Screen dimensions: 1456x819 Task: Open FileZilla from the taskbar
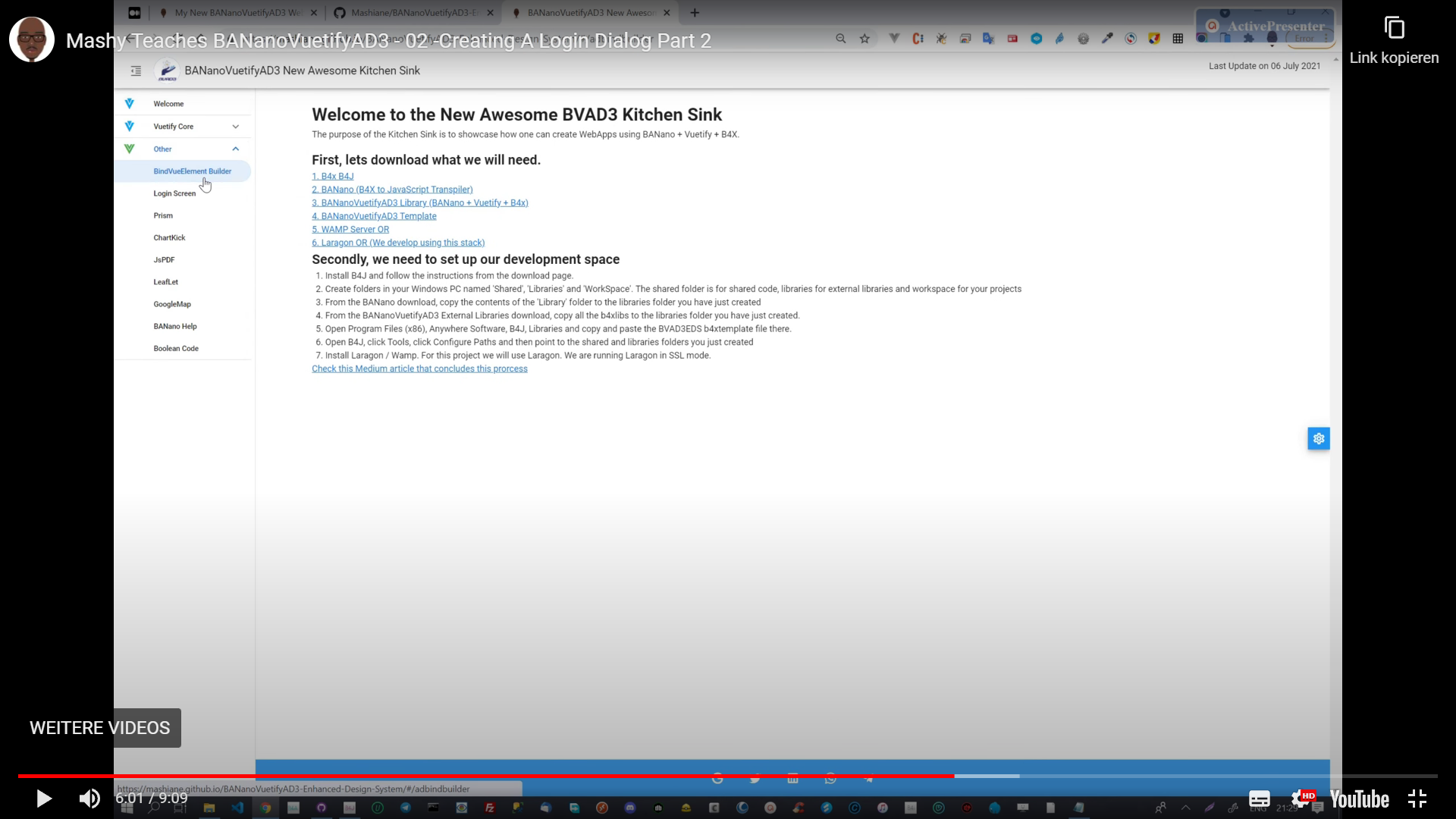coord(491,808)
